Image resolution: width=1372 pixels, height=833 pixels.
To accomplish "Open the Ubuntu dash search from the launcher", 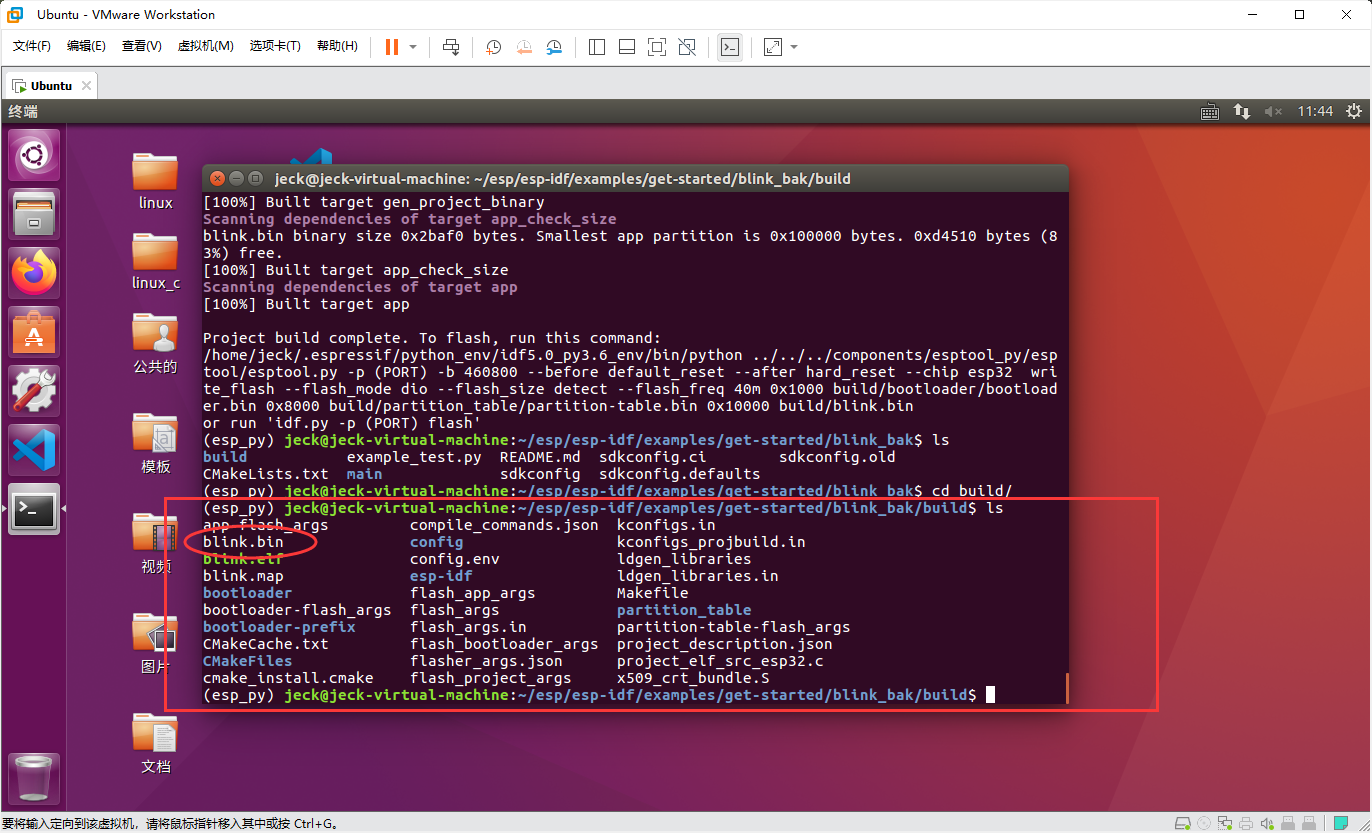I will pyautogui.click(x=35, y=155).
